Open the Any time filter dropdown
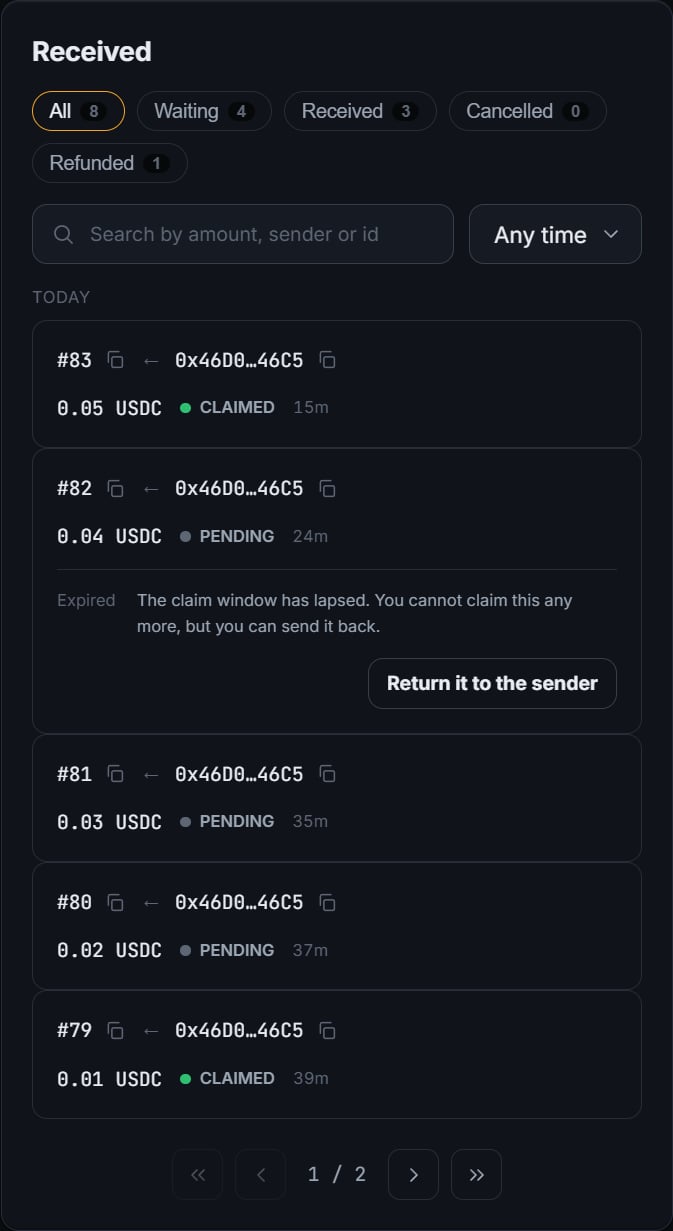 (555, 234)
